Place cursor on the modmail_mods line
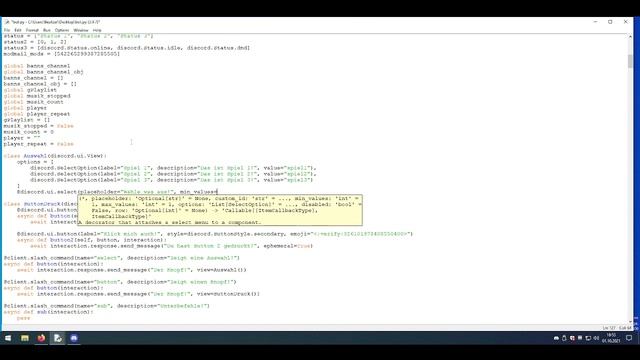640x360 pixels. point(62,54)
